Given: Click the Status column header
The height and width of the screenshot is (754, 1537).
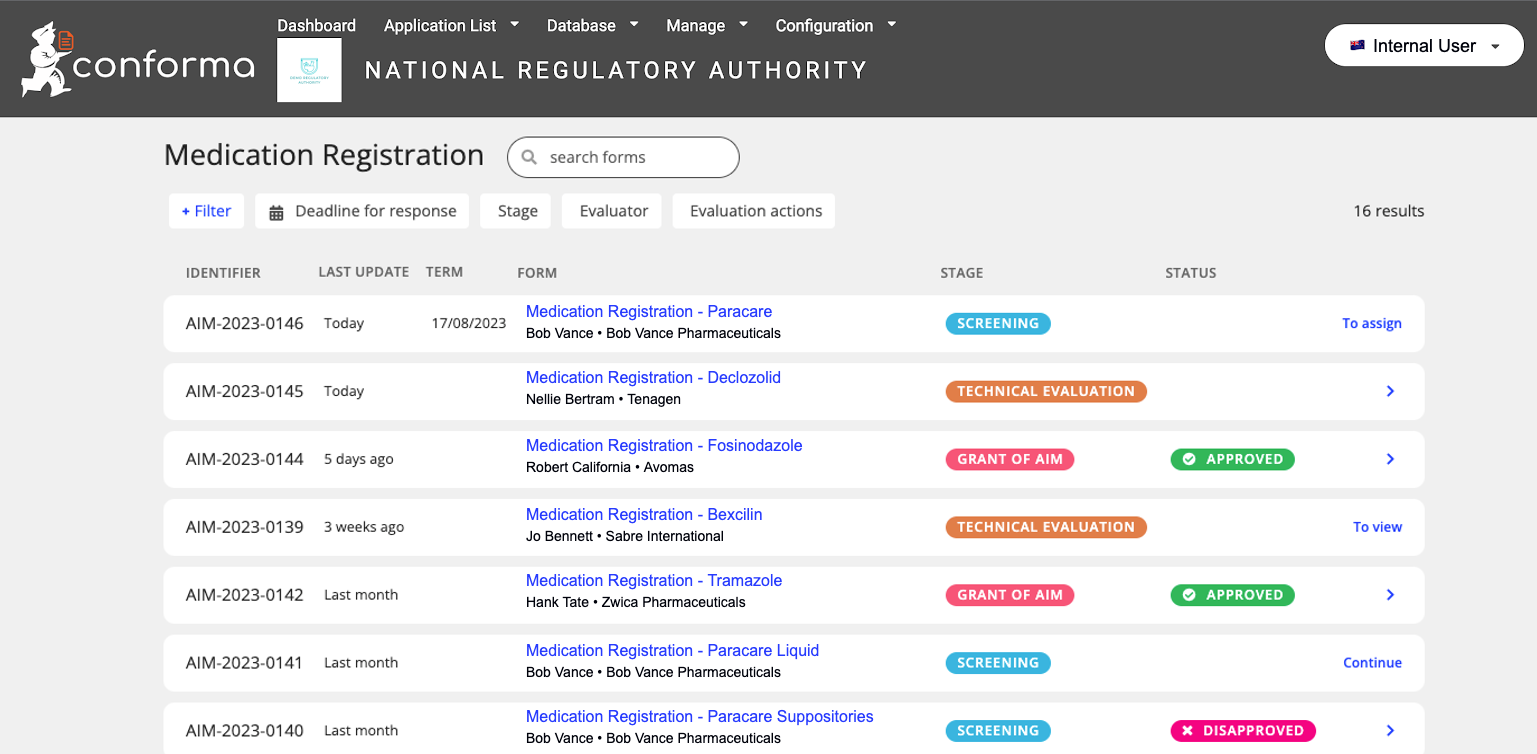Looking at the screenshot, I should [1191, 273].
